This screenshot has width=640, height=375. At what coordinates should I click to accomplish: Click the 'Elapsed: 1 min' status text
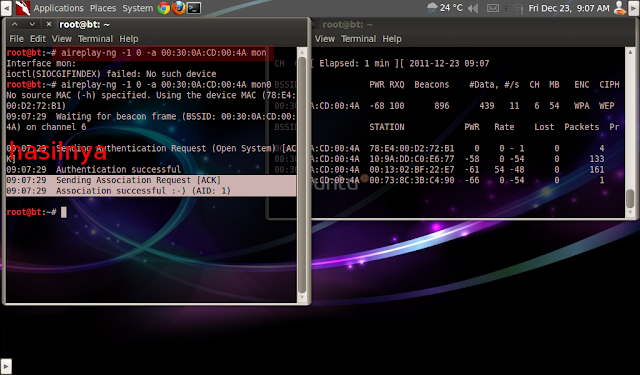click(x=354, y=63)
